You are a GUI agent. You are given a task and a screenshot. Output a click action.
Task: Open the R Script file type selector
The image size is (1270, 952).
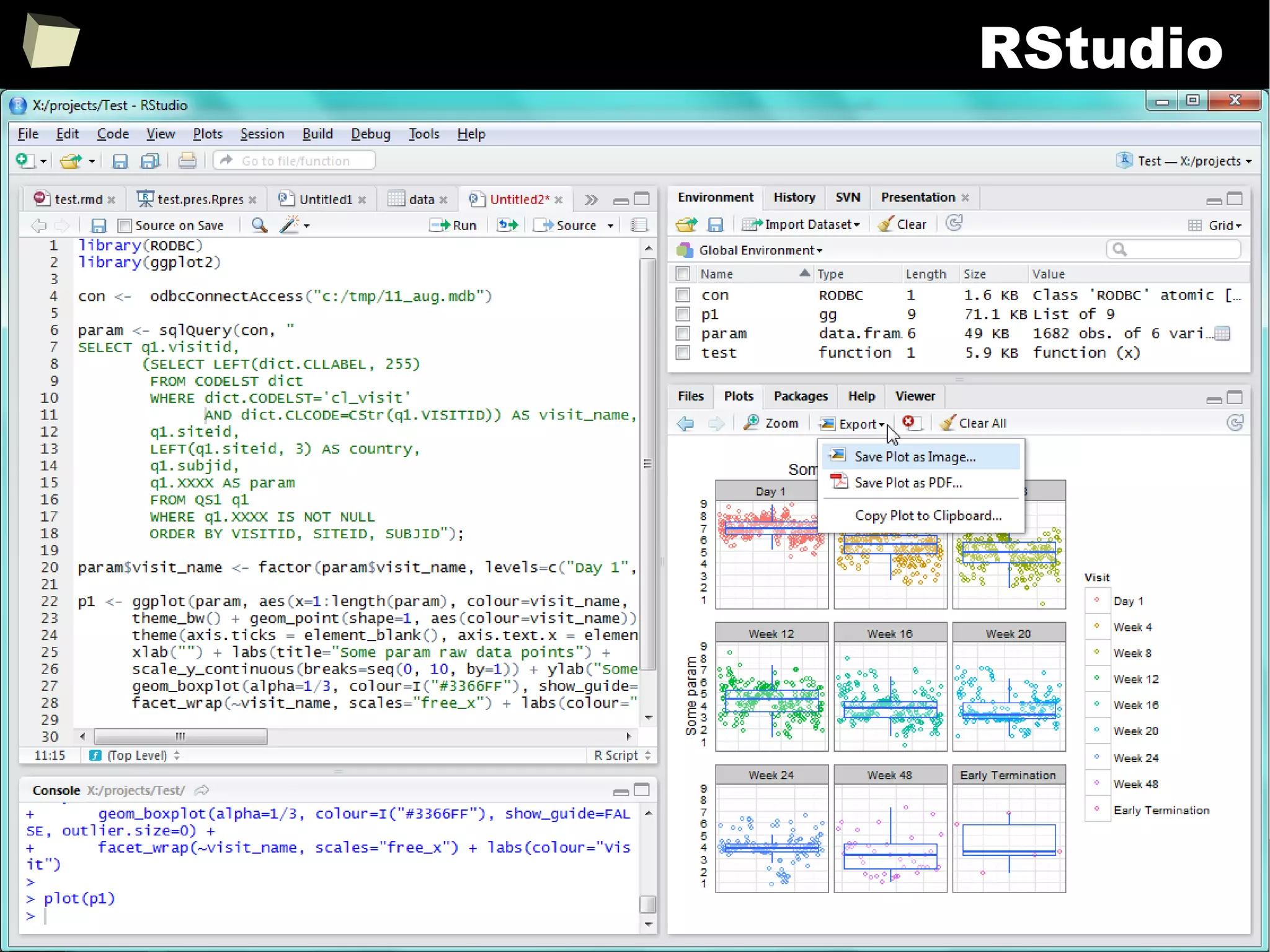pyautogui.click(x=622, y=755)
